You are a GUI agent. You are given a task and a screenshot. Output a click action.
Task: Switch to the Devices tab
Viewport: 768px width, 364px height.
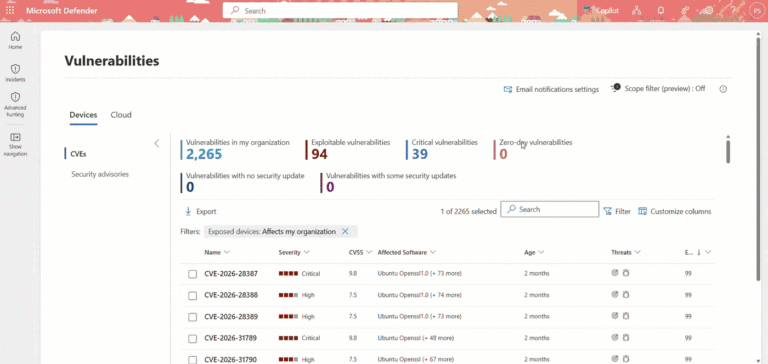point(83,115)
